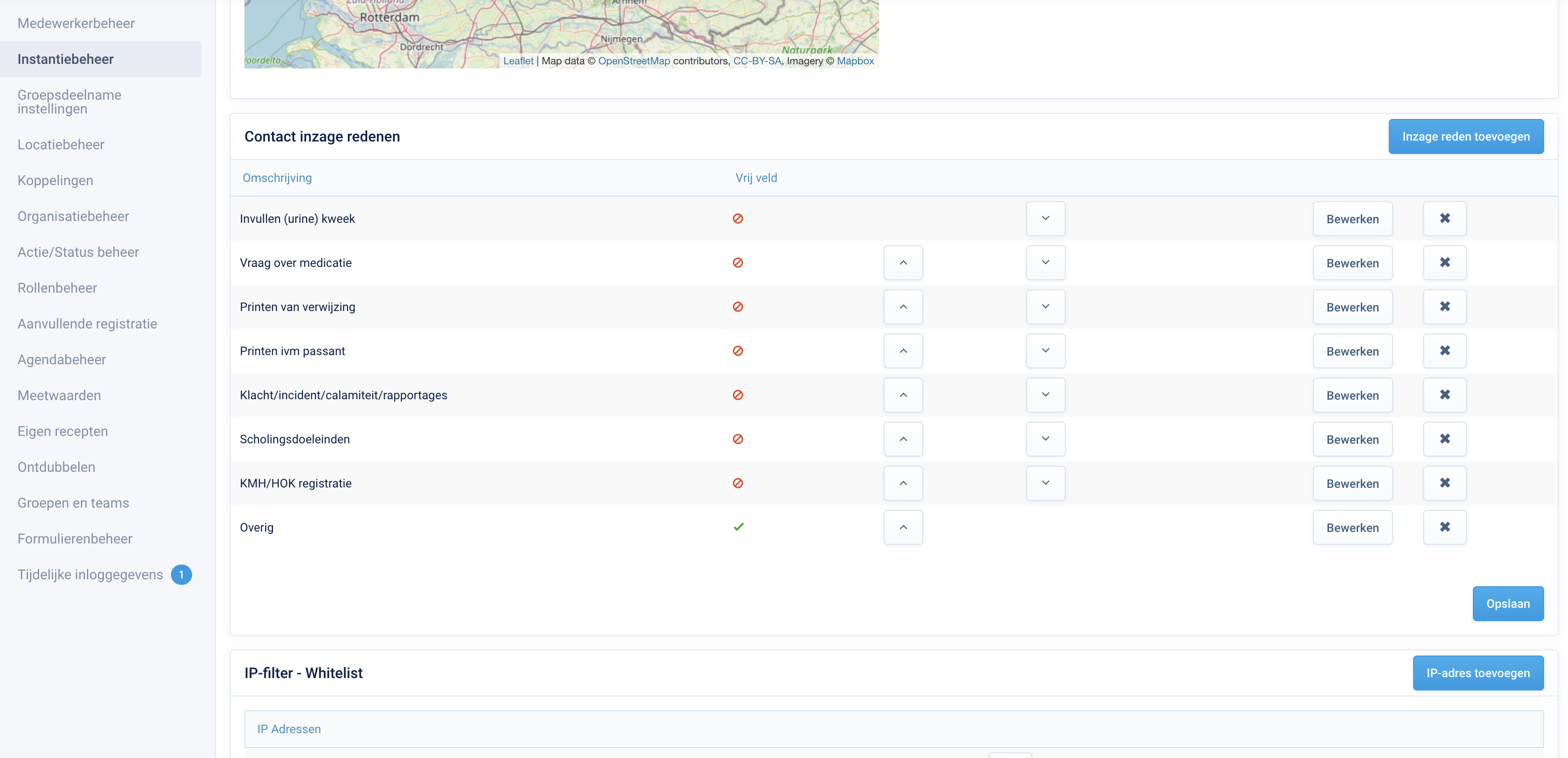Delete the Invullen (urine) kweek reason

point(1444,218)
